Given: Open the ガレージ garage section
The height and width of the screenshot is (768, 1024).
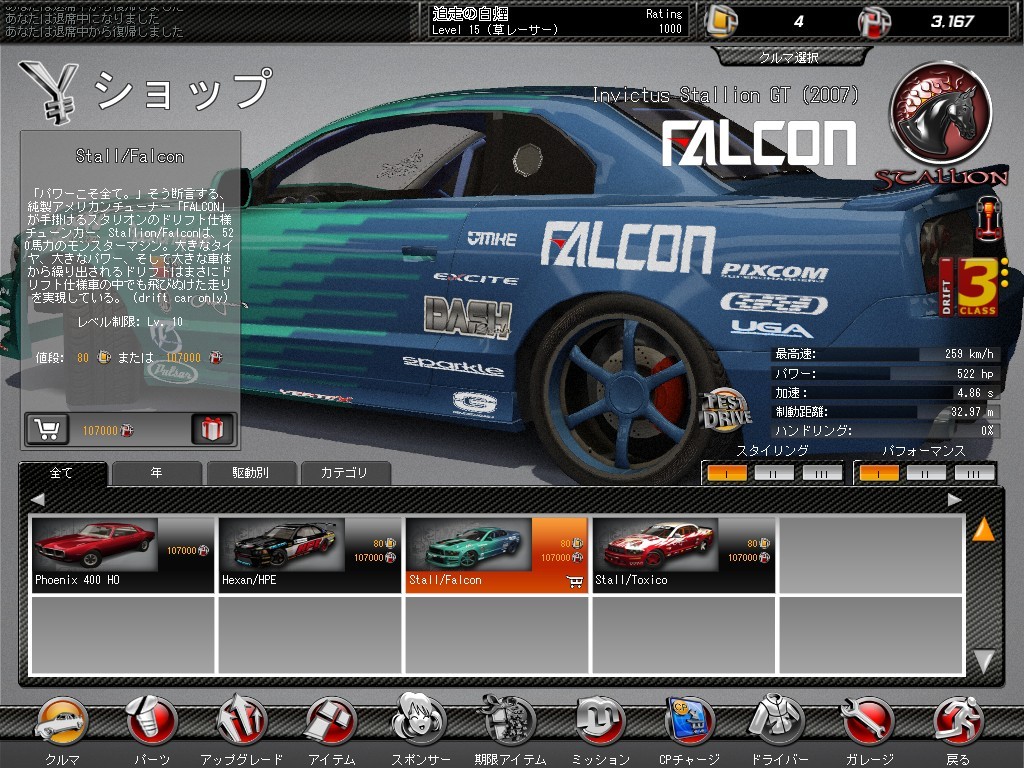Looking at the screenshot, I should [868, 722].
